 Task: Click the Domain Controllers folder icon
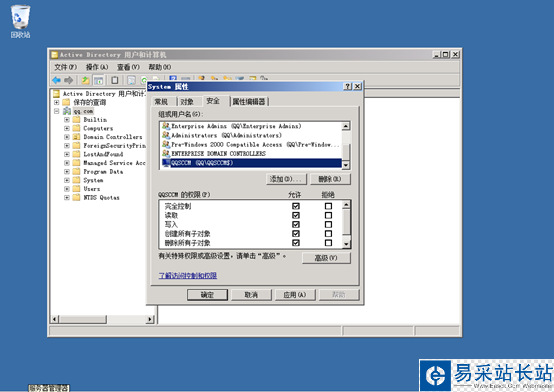click(x=76, y=137)
